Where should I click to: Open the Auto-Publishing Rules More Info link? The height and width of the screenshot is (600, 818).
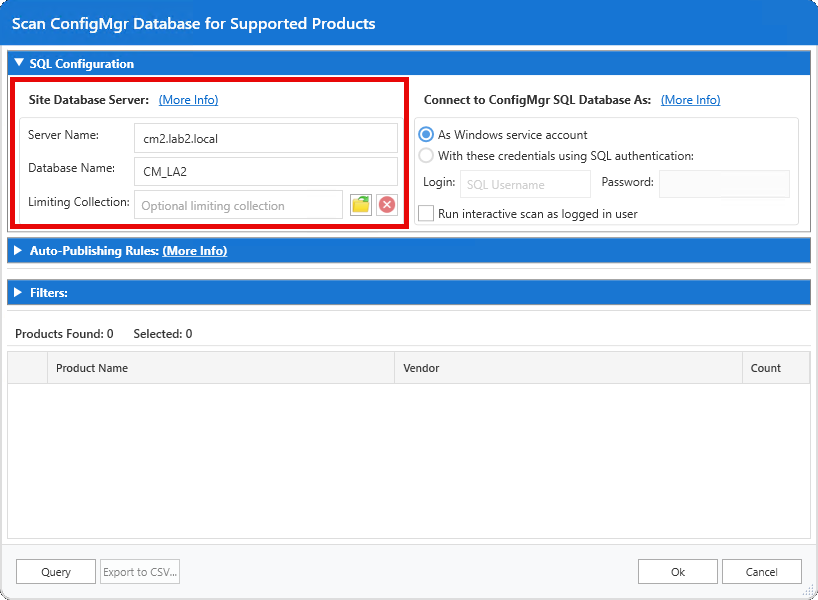pos(195,250)
